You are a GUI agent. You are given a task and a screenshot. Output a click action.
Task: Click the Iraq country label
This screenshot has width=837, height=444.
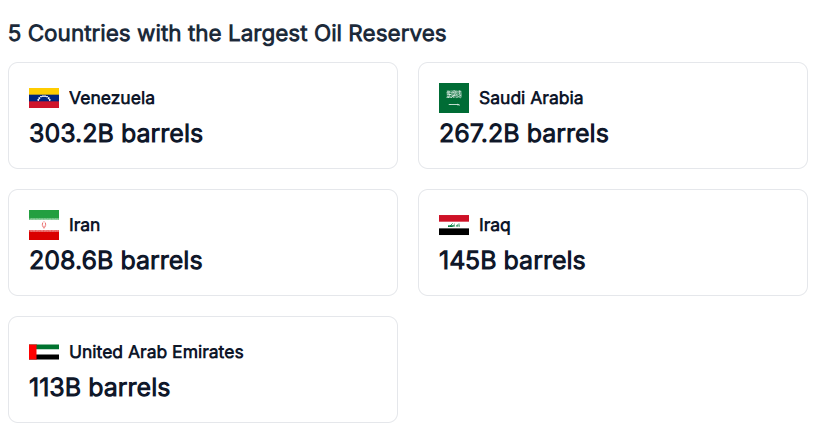click(x=495, y=225)
